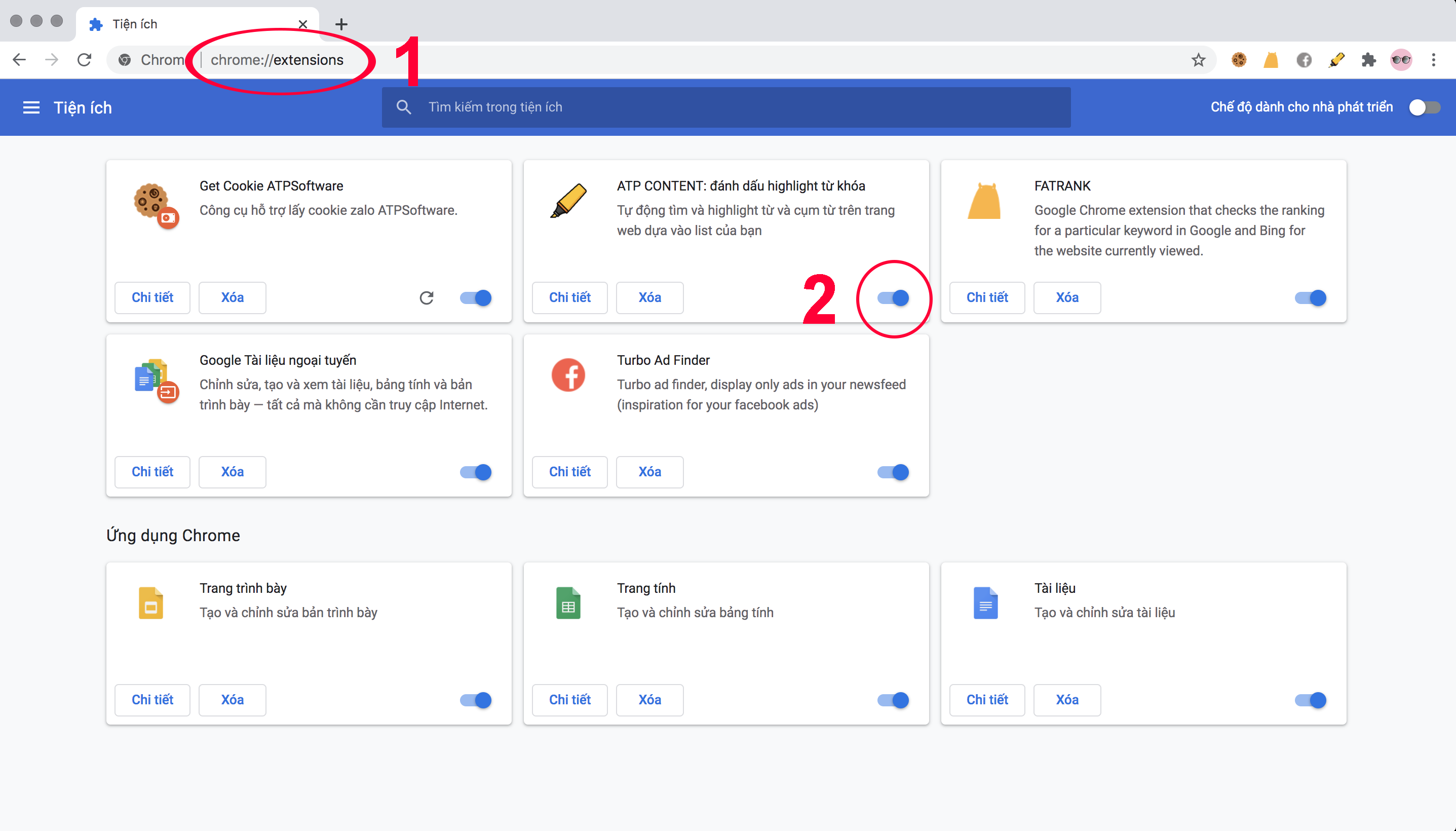Click FATRANK card icon
Image resolution: width=1456 pixels, height=831 pixels.
pyautogui.click(x=984, y=201)
